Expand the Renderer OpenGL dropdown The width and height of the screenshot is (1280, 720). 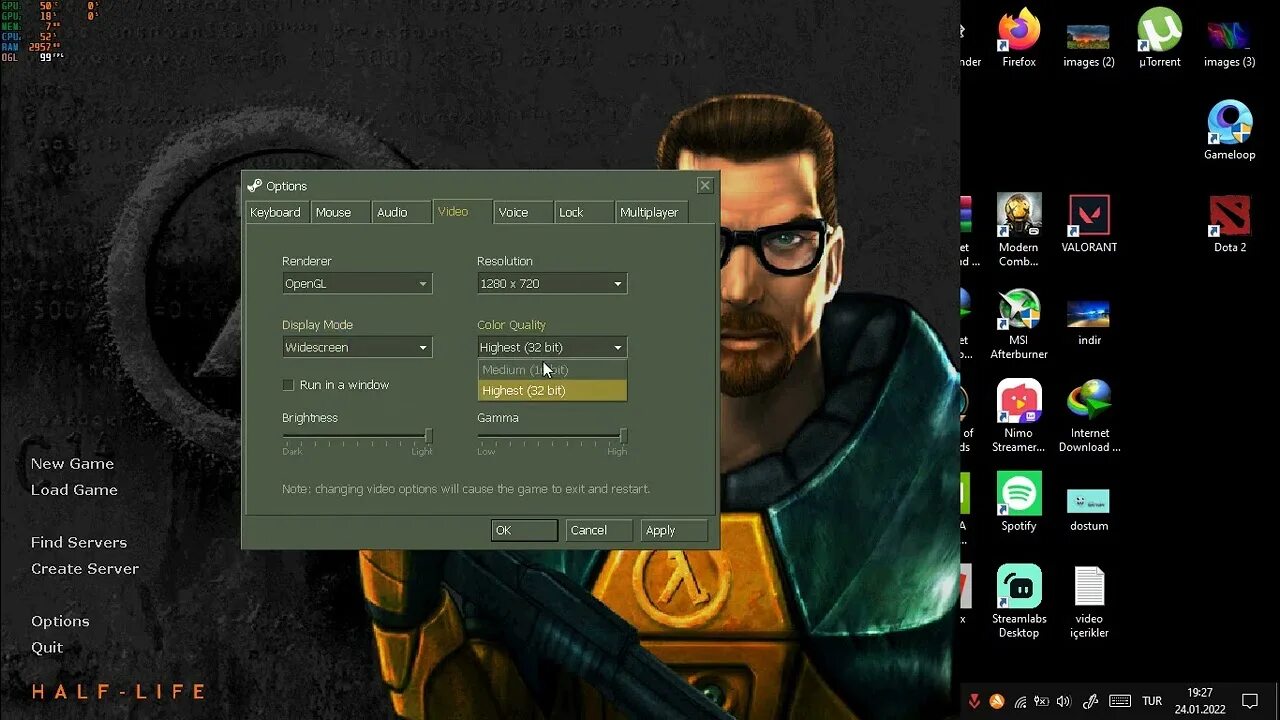coord(357,284)
